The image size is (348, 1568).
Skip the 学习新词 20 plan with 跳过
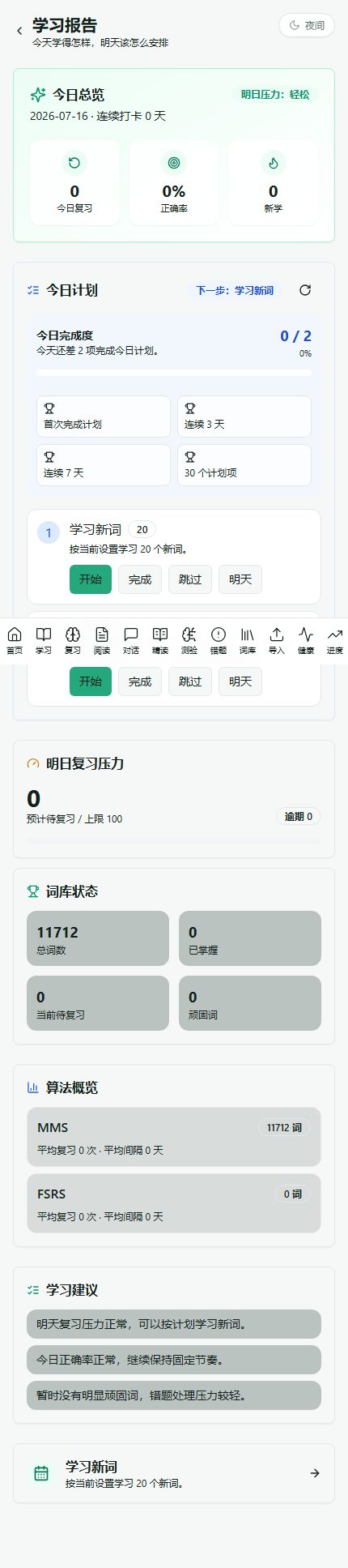(190, 579)
